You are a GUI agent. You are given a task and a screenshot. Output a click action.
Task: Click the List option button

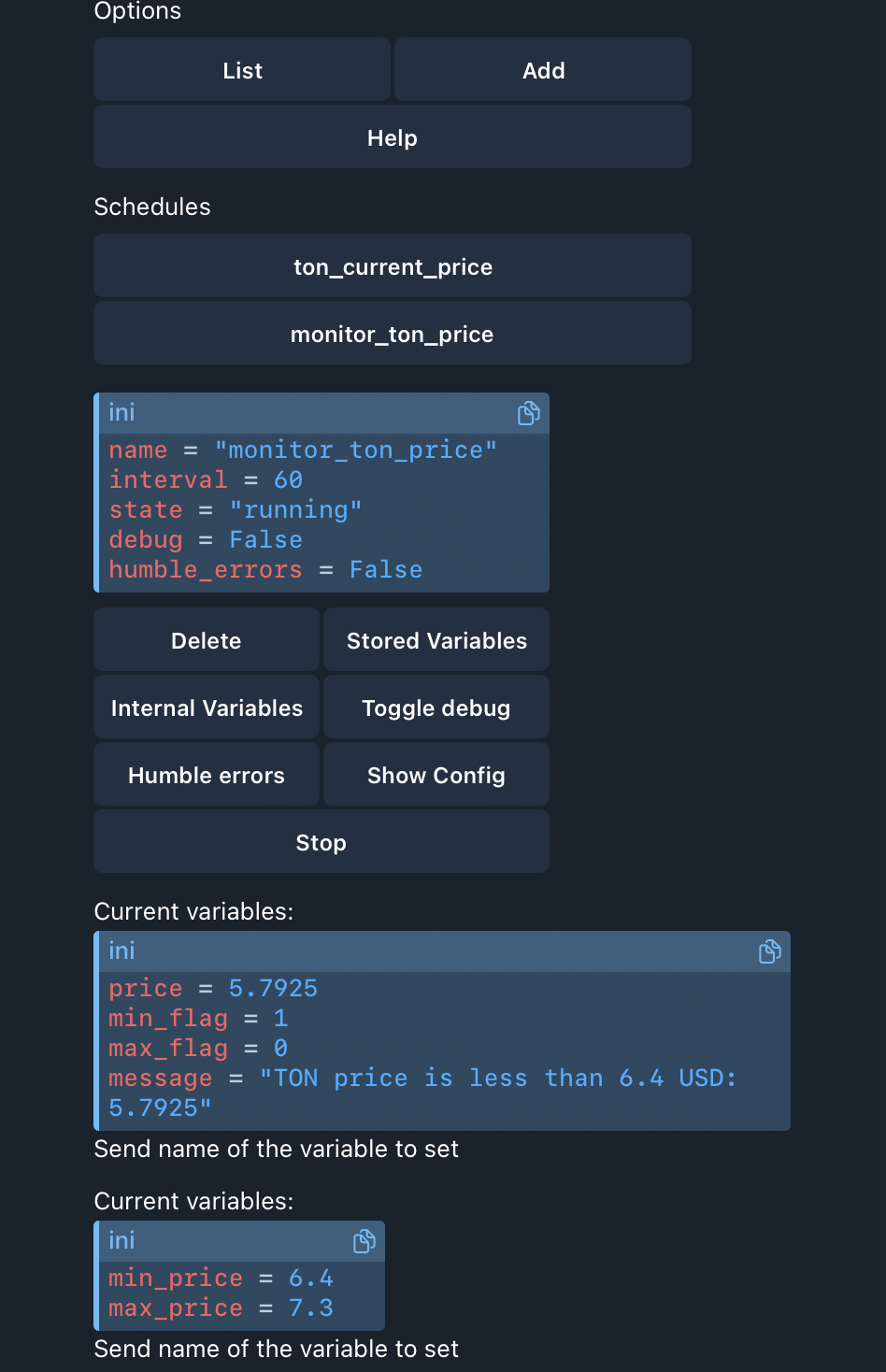[242, 70]
